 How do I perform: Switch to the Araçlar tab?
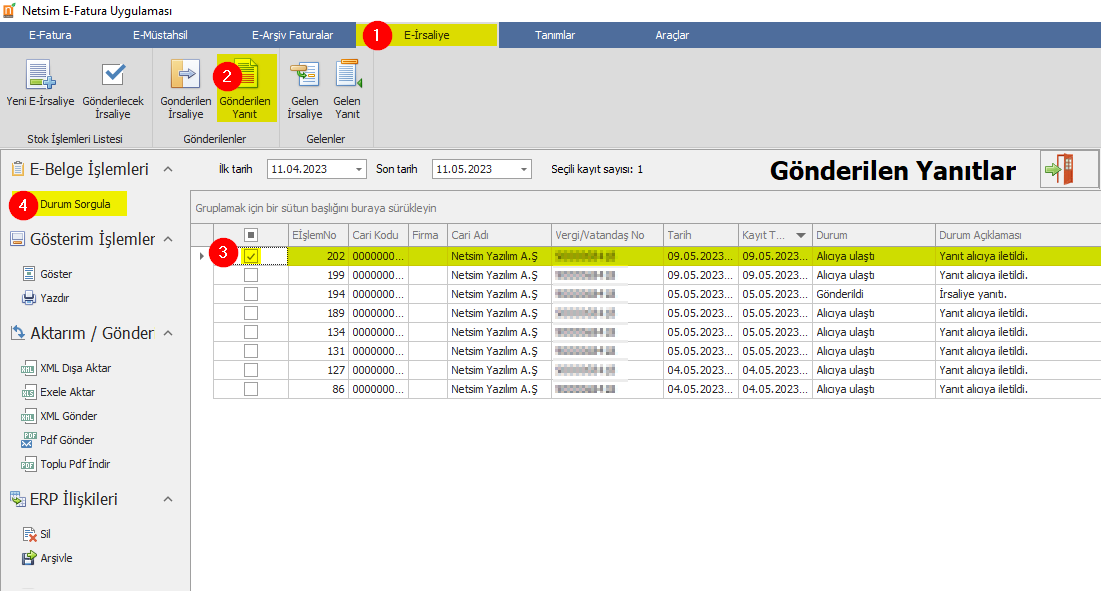(x=672, y=35)
